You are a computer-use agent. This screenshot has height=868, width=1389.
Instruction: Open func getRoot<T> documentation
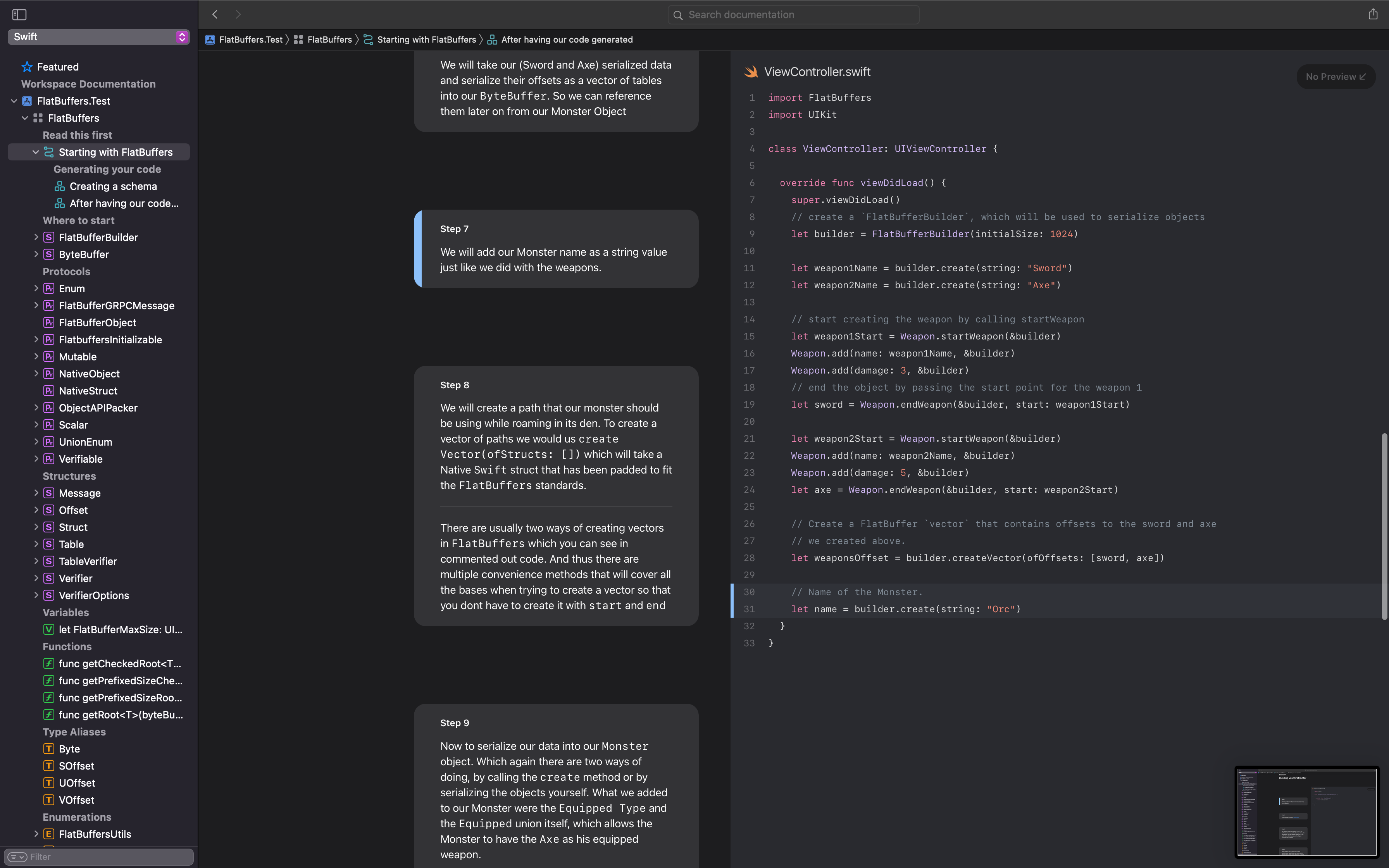121,715
